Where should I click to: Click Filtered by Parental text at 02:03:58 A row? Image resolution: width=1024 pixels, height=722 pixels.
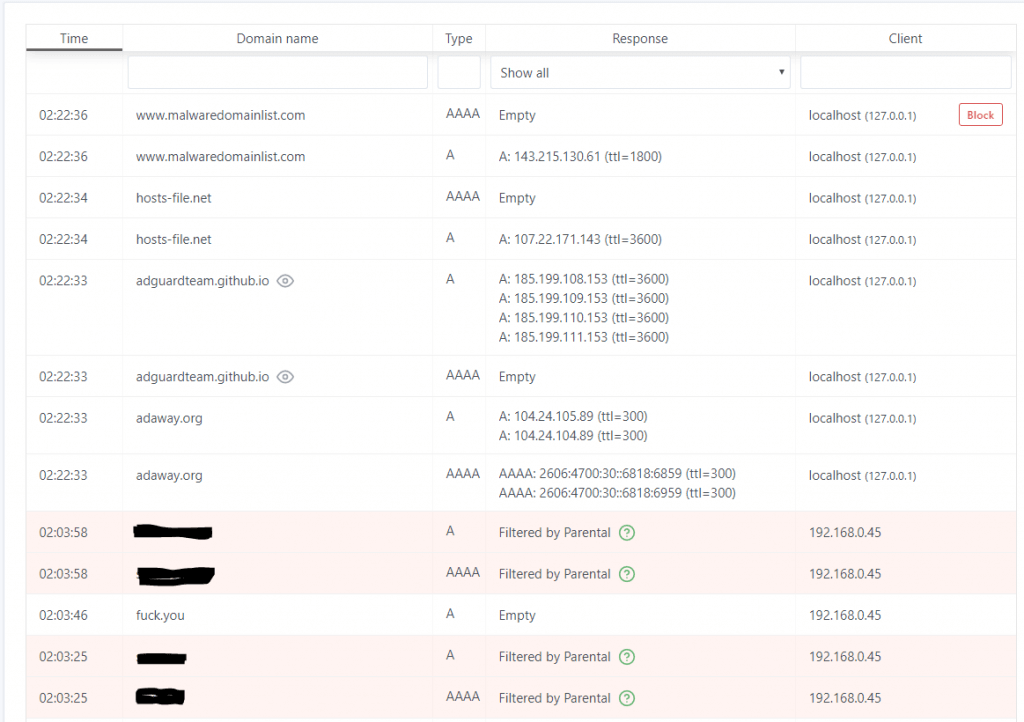point(554,533)
